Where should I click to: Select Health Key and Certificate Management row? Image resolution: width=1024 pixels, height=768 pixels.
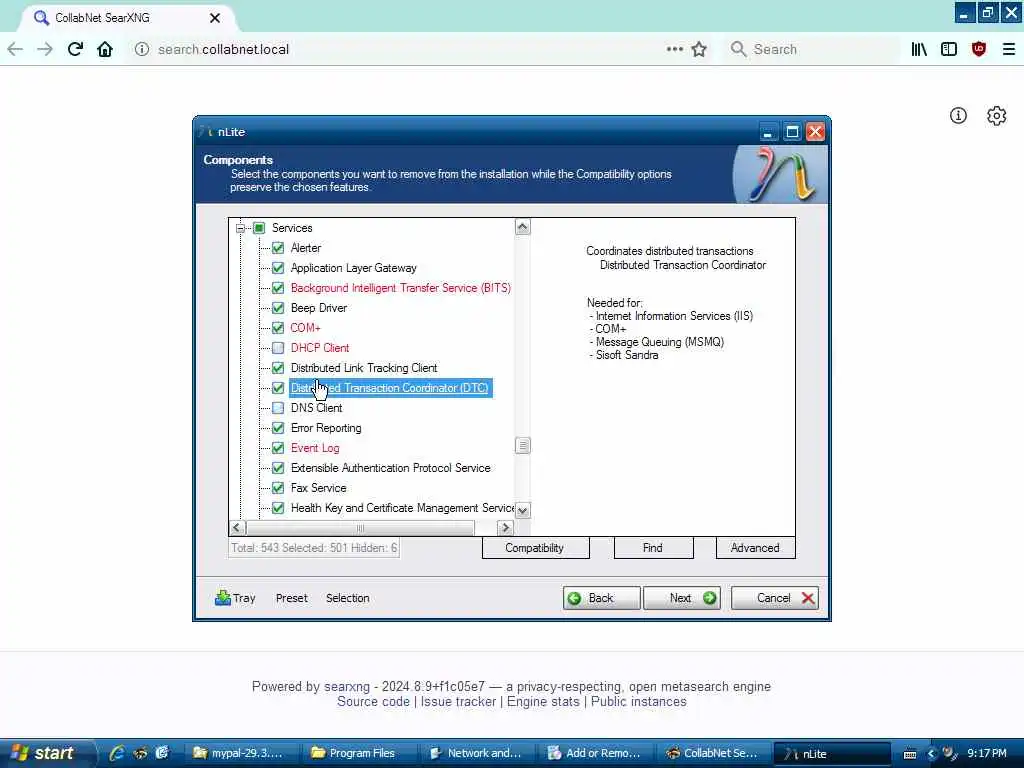pyautogui.click(x=402, y=508)
